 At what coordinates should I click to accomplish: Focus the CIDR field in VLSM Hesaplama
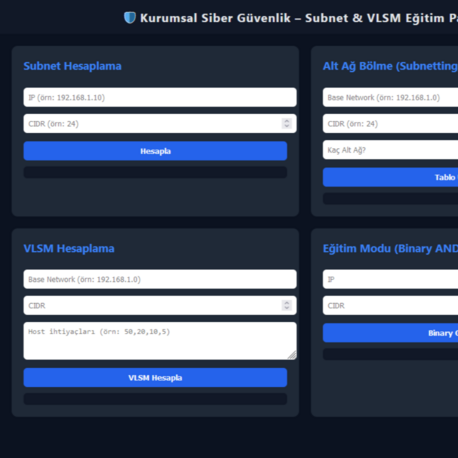[x=160, y=305]
